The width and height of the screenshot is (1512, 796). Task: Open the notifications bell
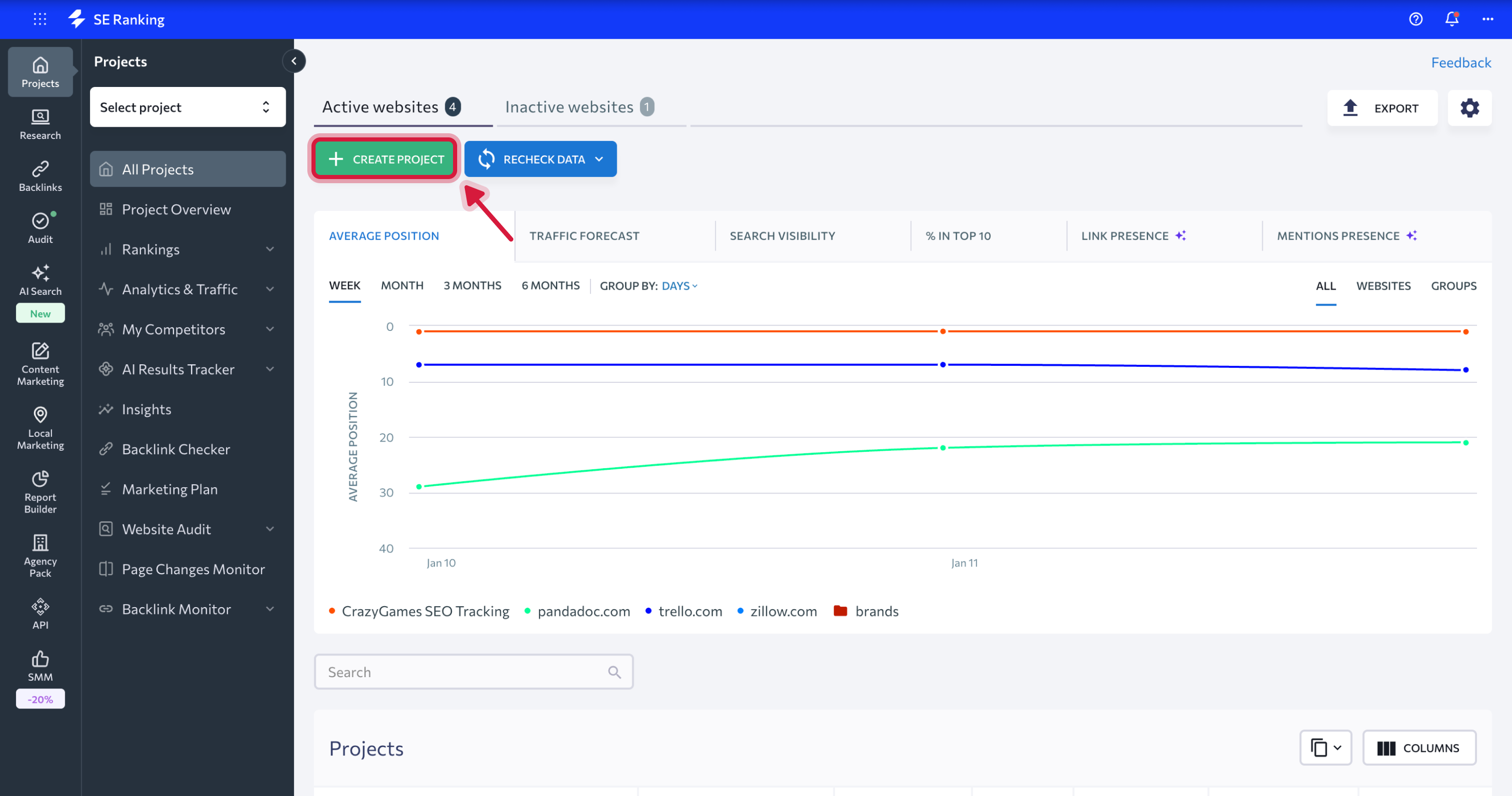pyautogui.click(x=1451, y=20)
